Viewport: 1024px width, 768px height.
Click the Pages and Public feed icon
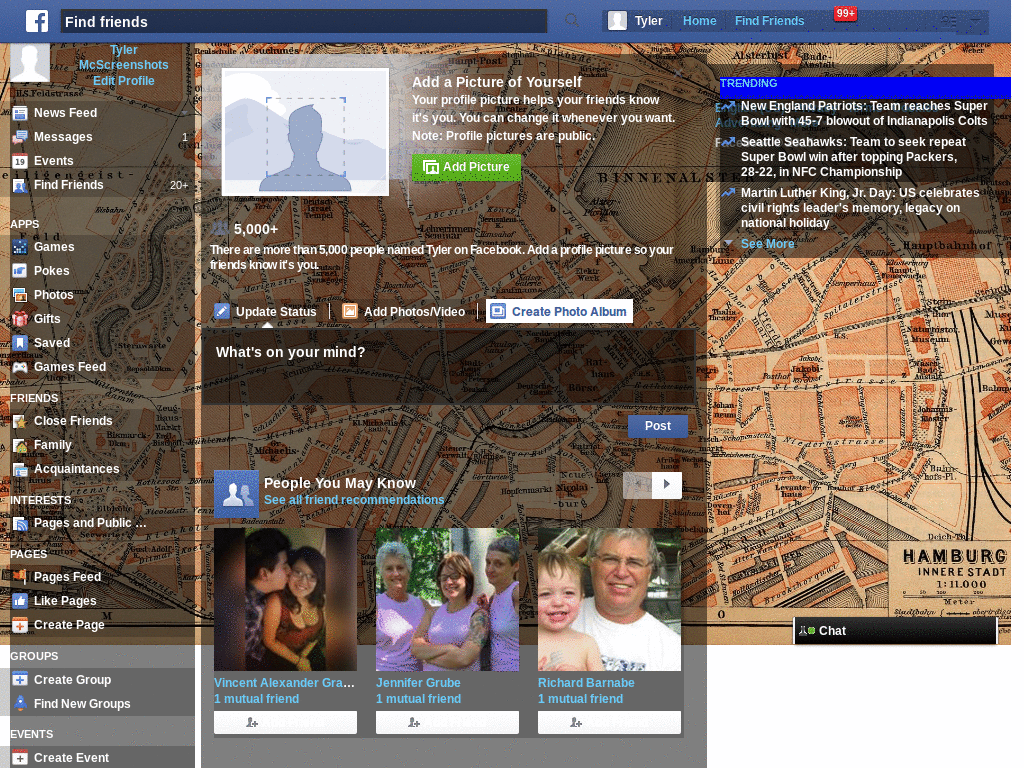pos(20,523)
